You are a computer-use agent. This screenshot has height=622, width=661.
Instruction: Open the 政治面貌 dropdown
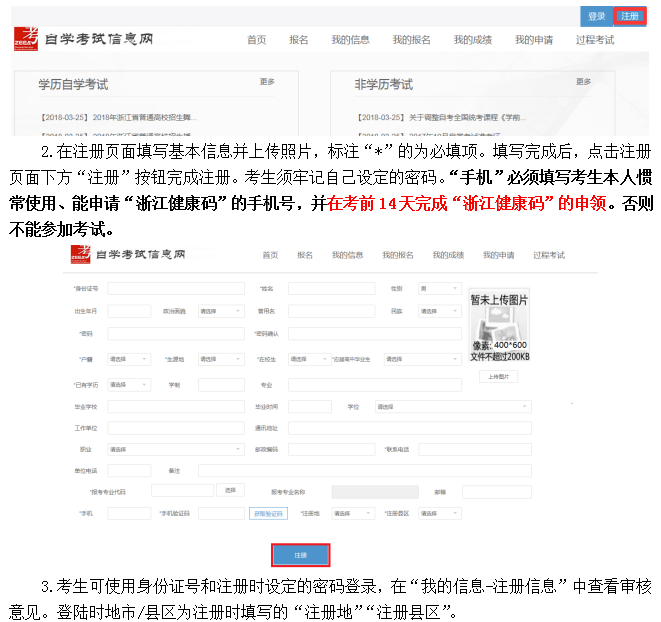click(221, 311)
